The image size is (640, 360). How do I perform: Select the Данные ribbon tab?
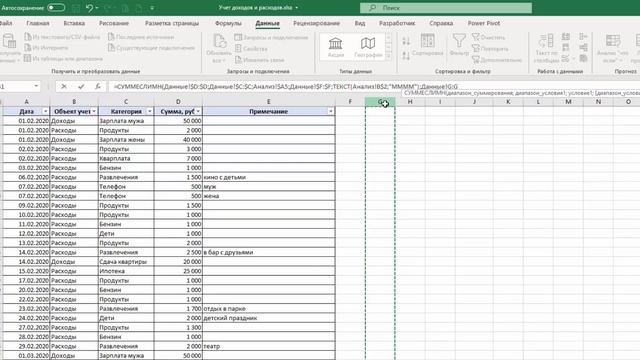267,23
